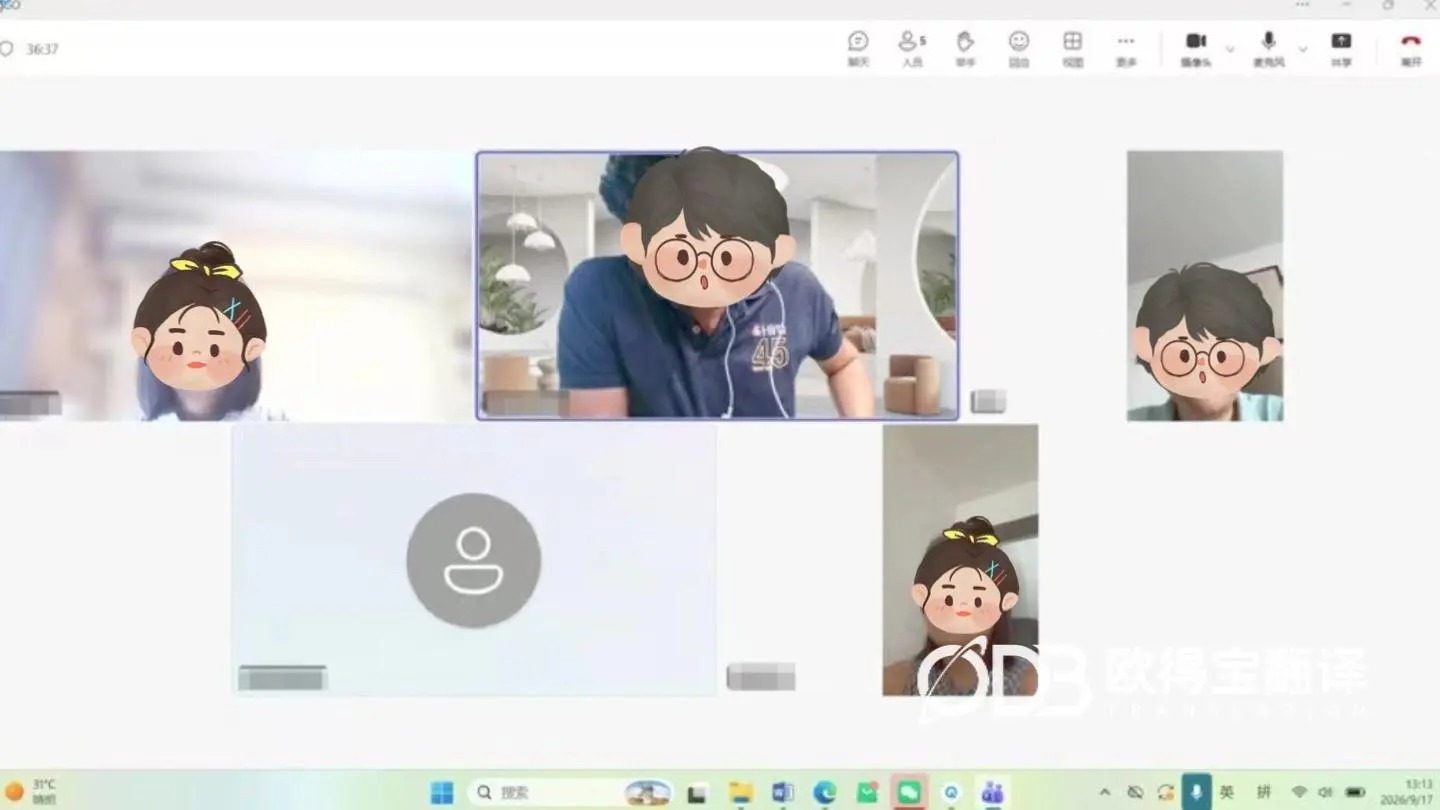This screenshot has width=1440, height=810.
Task: Leave the meeting with the red phone button
Action: 1411,48
